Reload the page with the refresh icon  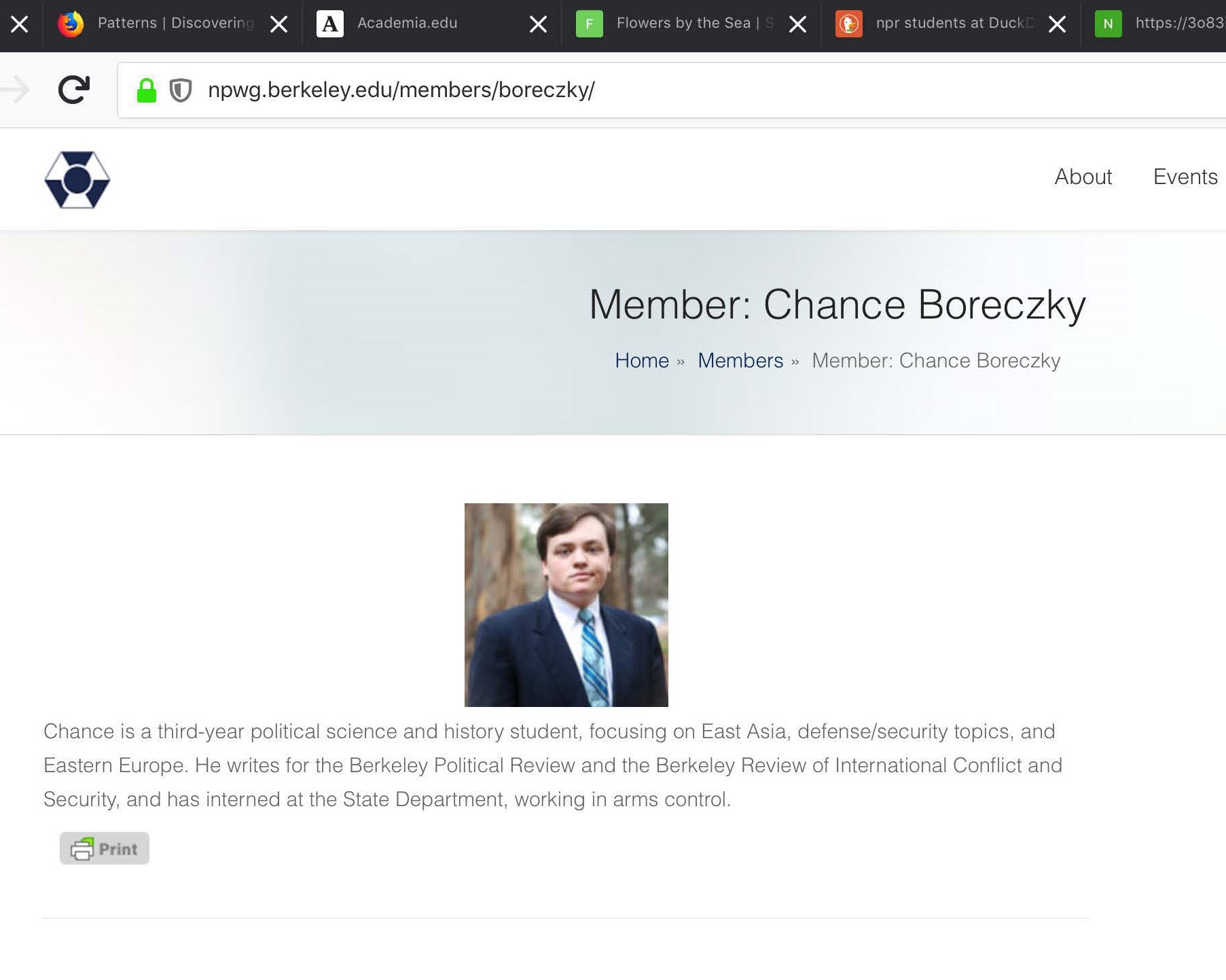(x=74, y=90)
